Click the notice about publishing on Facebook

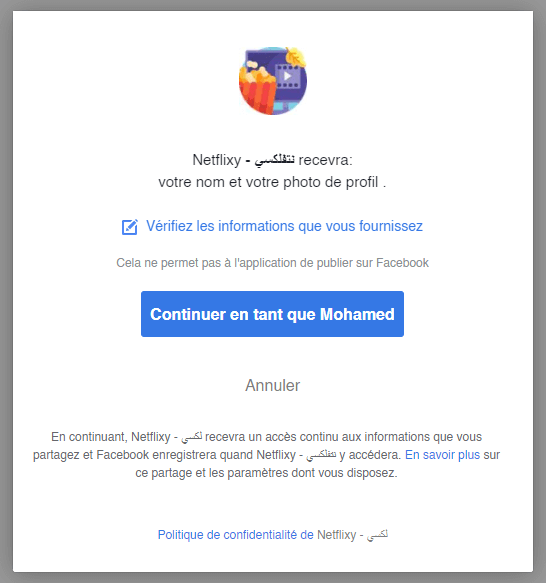click(272, 263)
